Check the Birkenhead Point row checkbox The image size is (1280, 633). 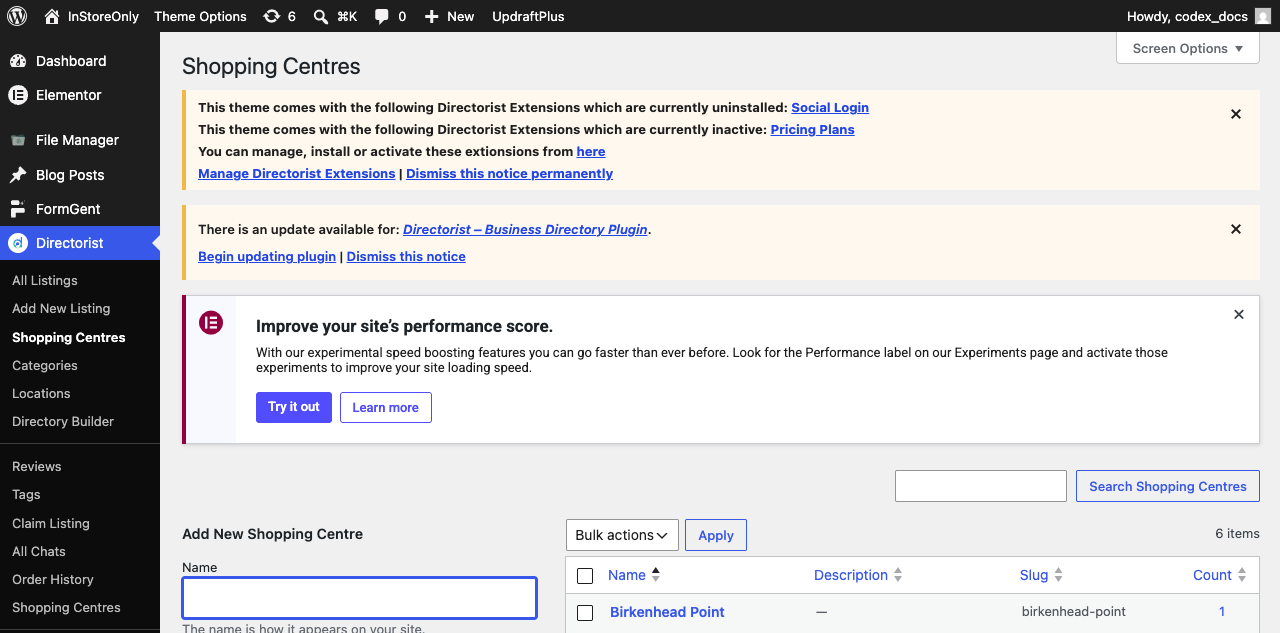click(x=586, y=613)
